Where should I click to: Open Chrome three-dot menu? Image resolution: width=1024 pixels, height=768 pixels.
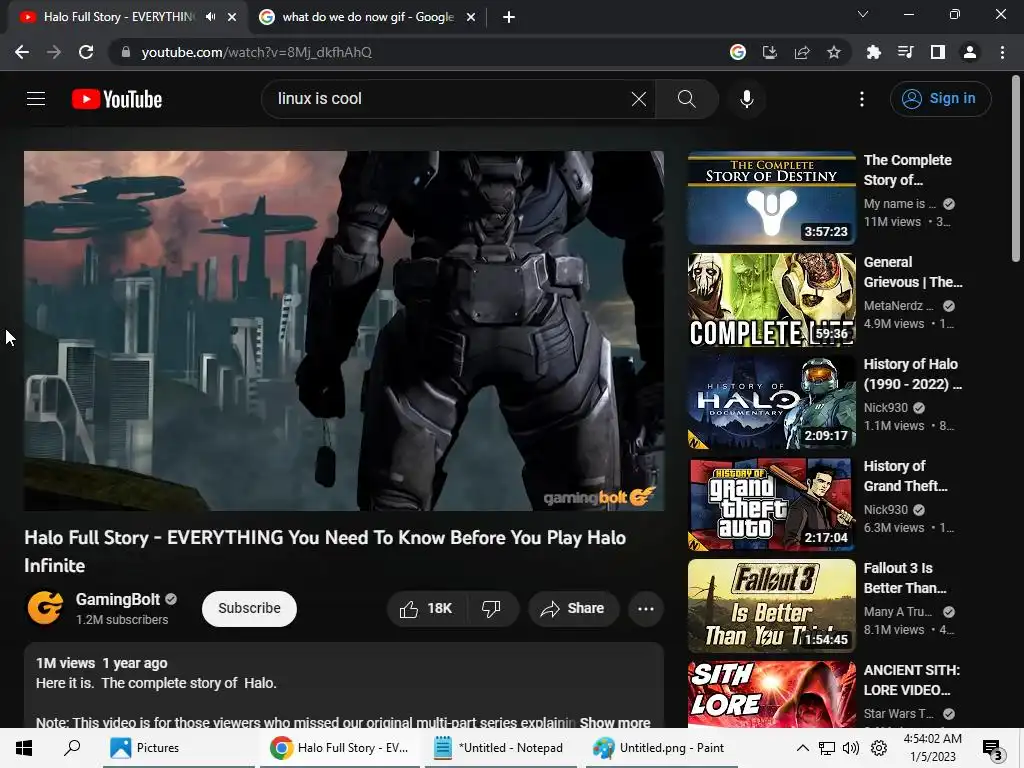(x=1002, y=52)
